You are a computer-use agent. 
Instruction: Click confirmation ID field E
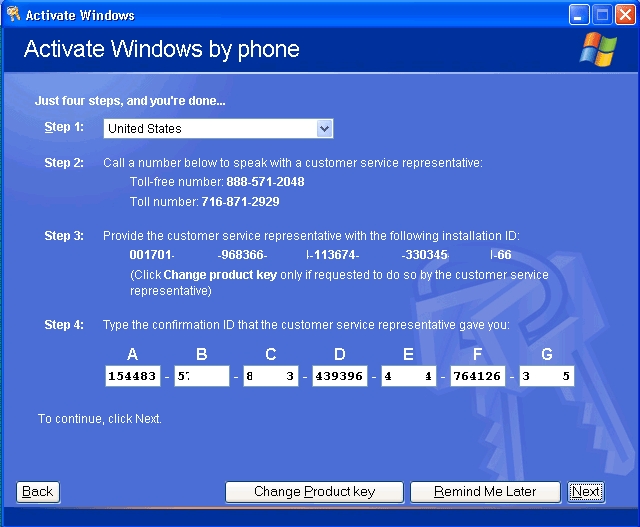(409, 376)
